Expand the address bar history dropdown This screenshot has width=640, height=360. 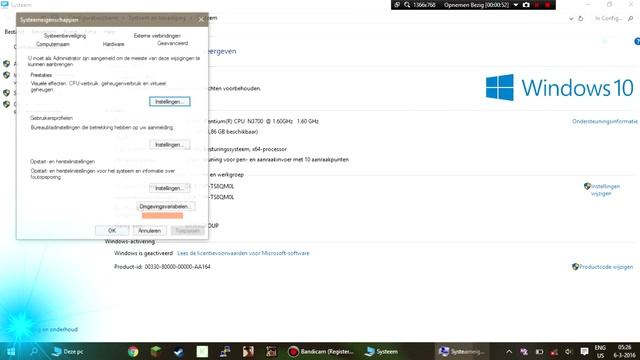pos(571,18)
